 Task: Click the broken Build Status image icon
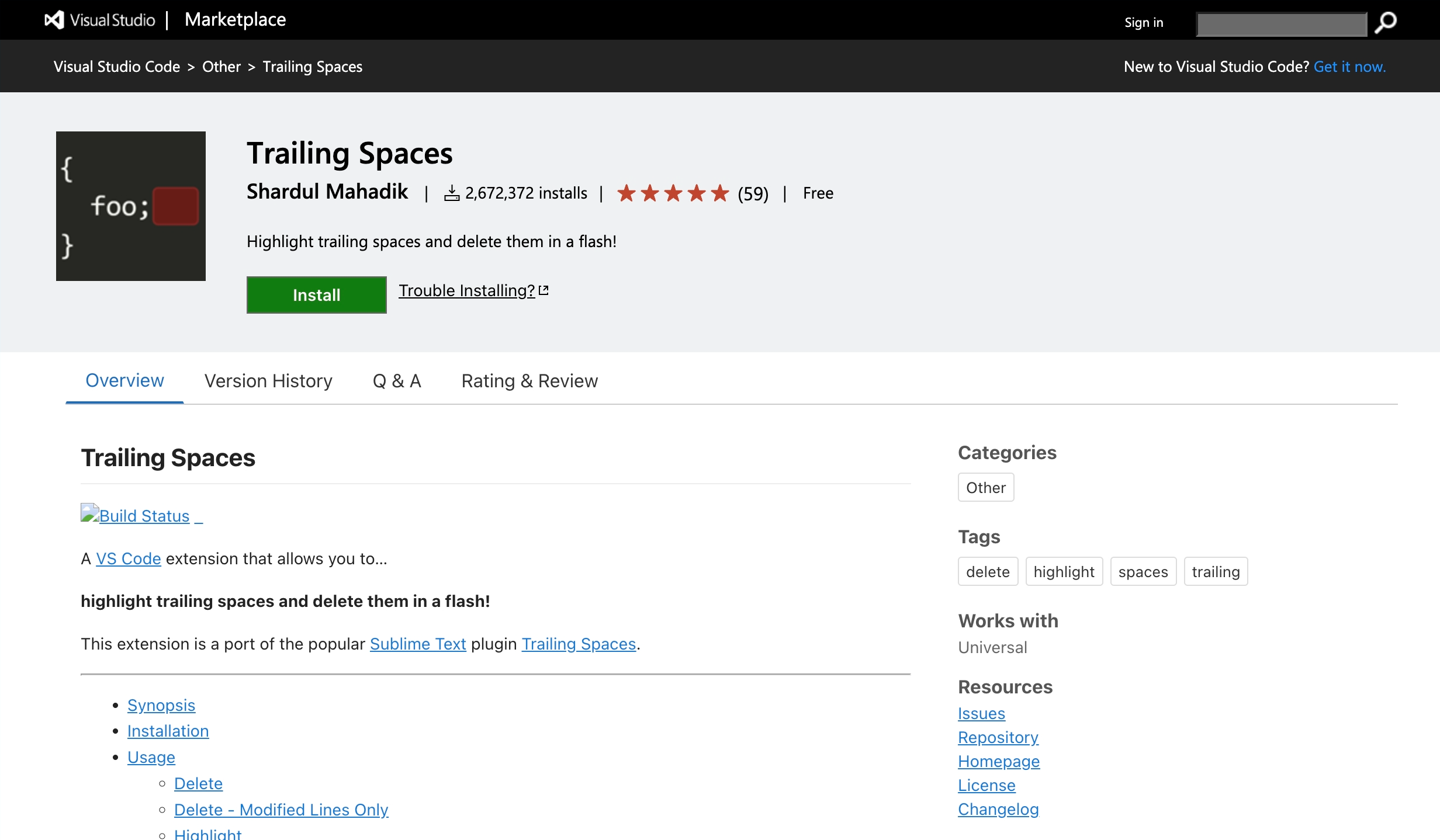89,513
